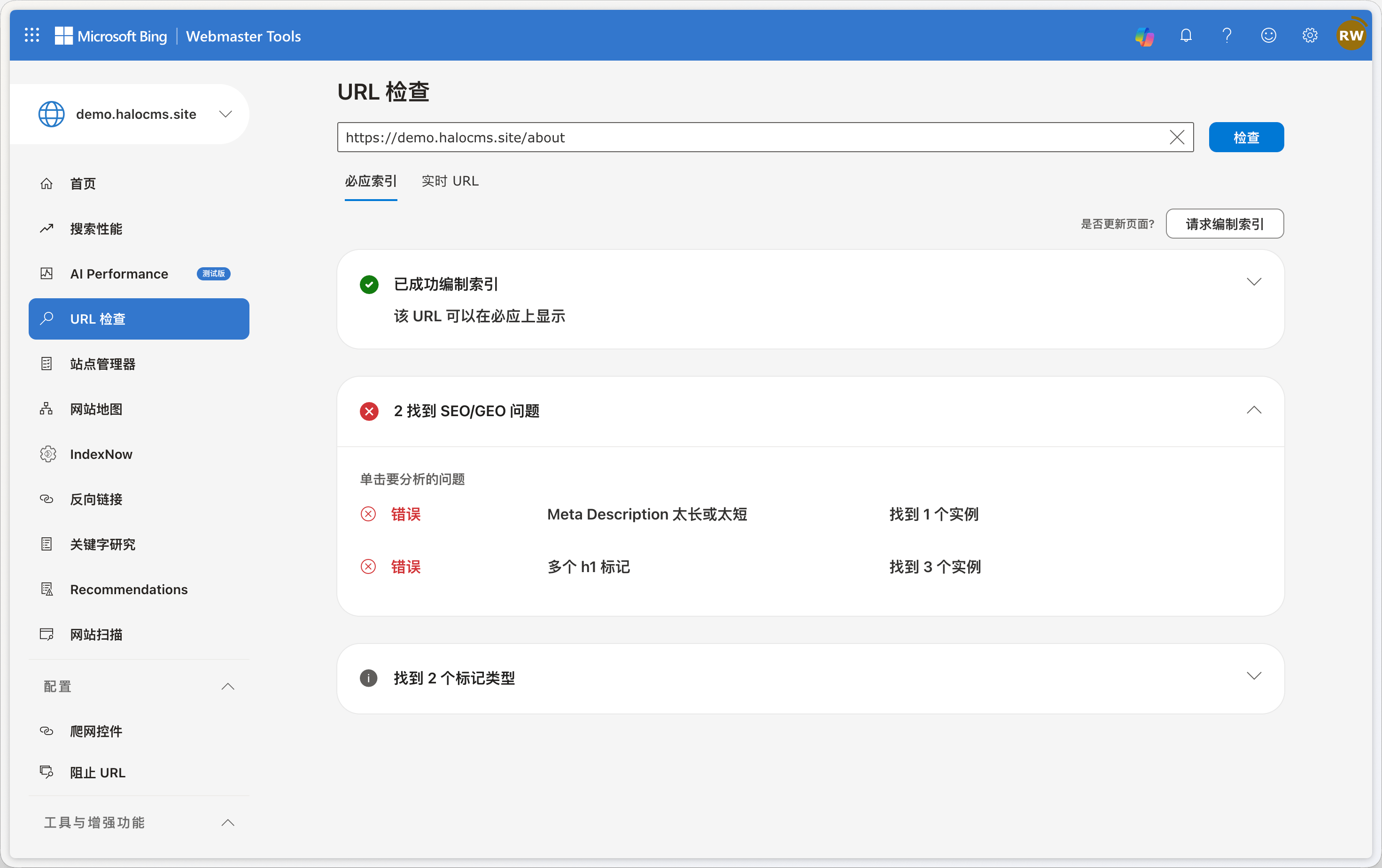Click the 关键字研究 icon

coord(47,544)
